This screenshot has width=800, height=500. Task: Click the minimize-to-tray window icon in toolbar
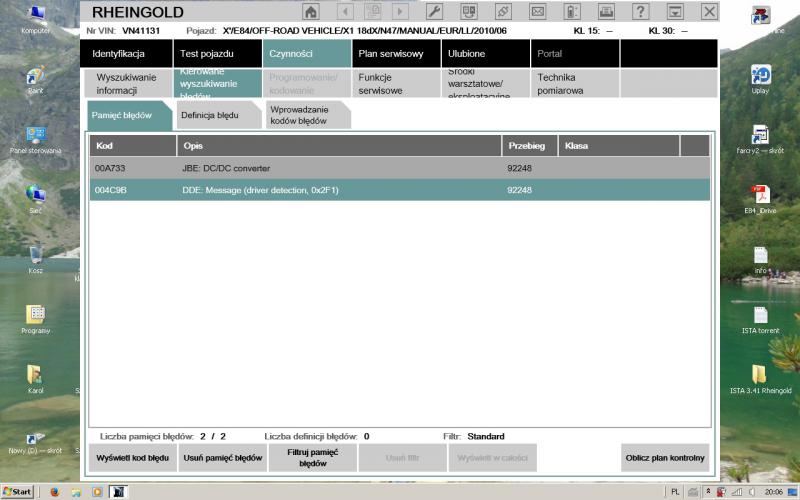click(675, 12)
